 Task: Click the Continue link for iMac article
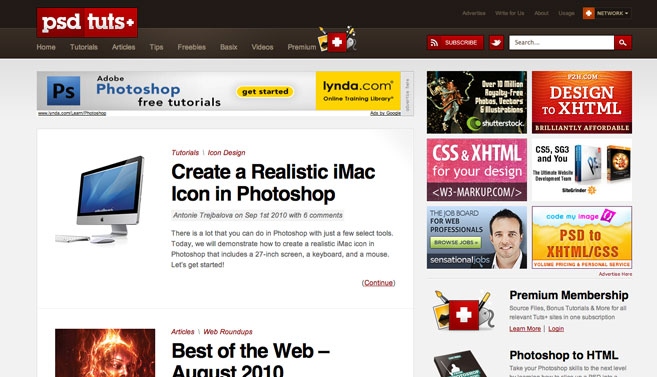378,283
